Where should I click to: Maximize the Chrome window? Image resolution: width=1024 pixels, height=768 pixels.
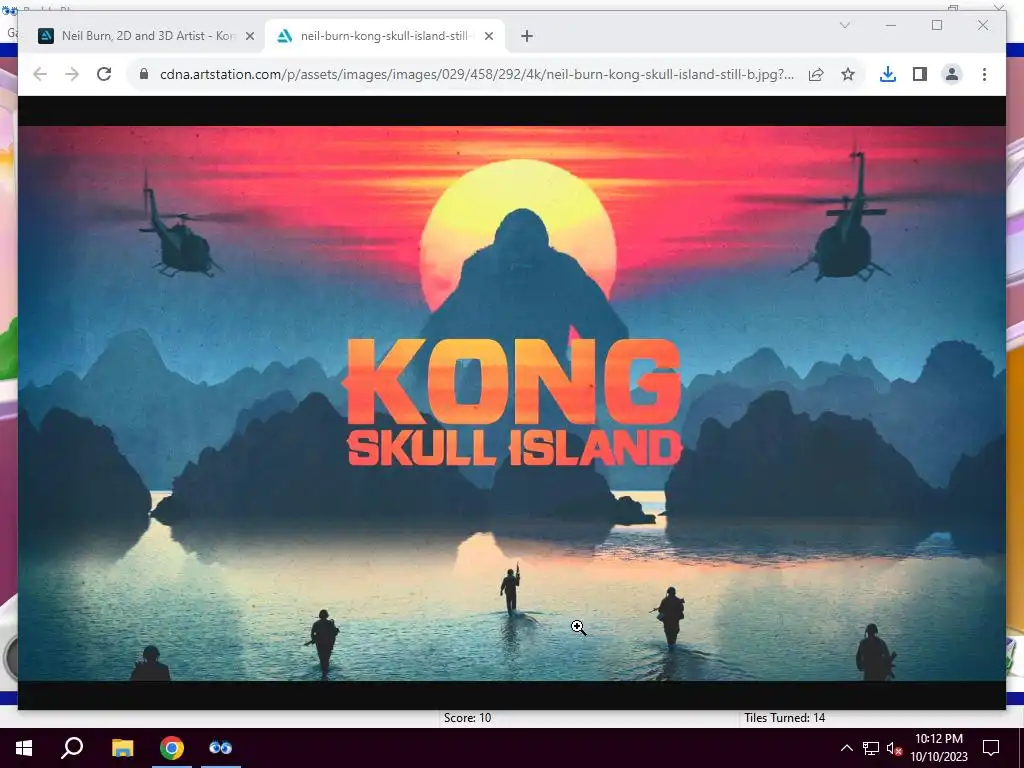click(x=937, y=25)
